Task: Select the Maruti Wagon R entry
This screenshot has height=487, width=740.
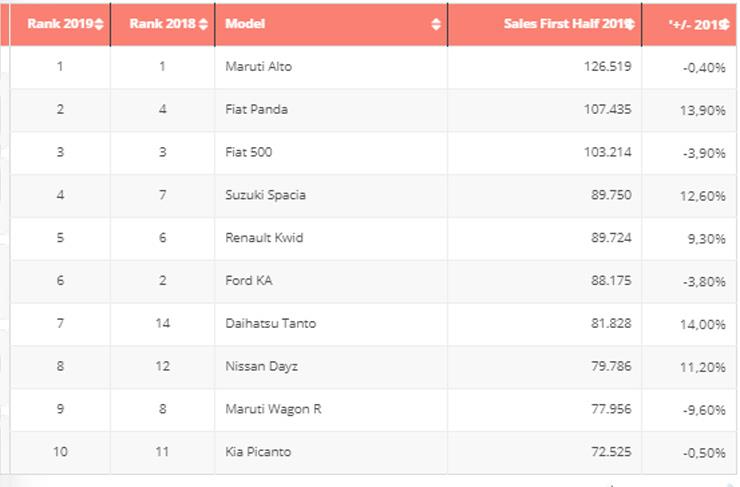Action: pos(272,409)
